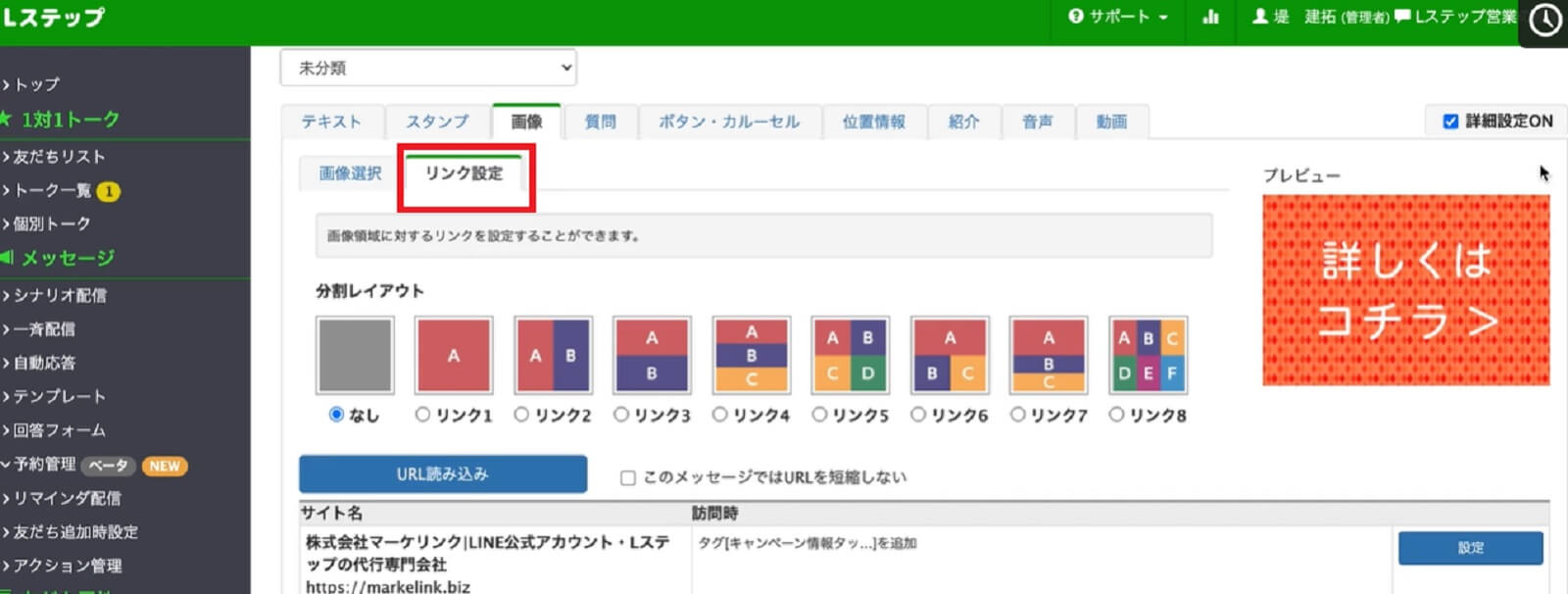Select the リンク3 radio button
The image size is (1568, 594).
coord(621,415)
